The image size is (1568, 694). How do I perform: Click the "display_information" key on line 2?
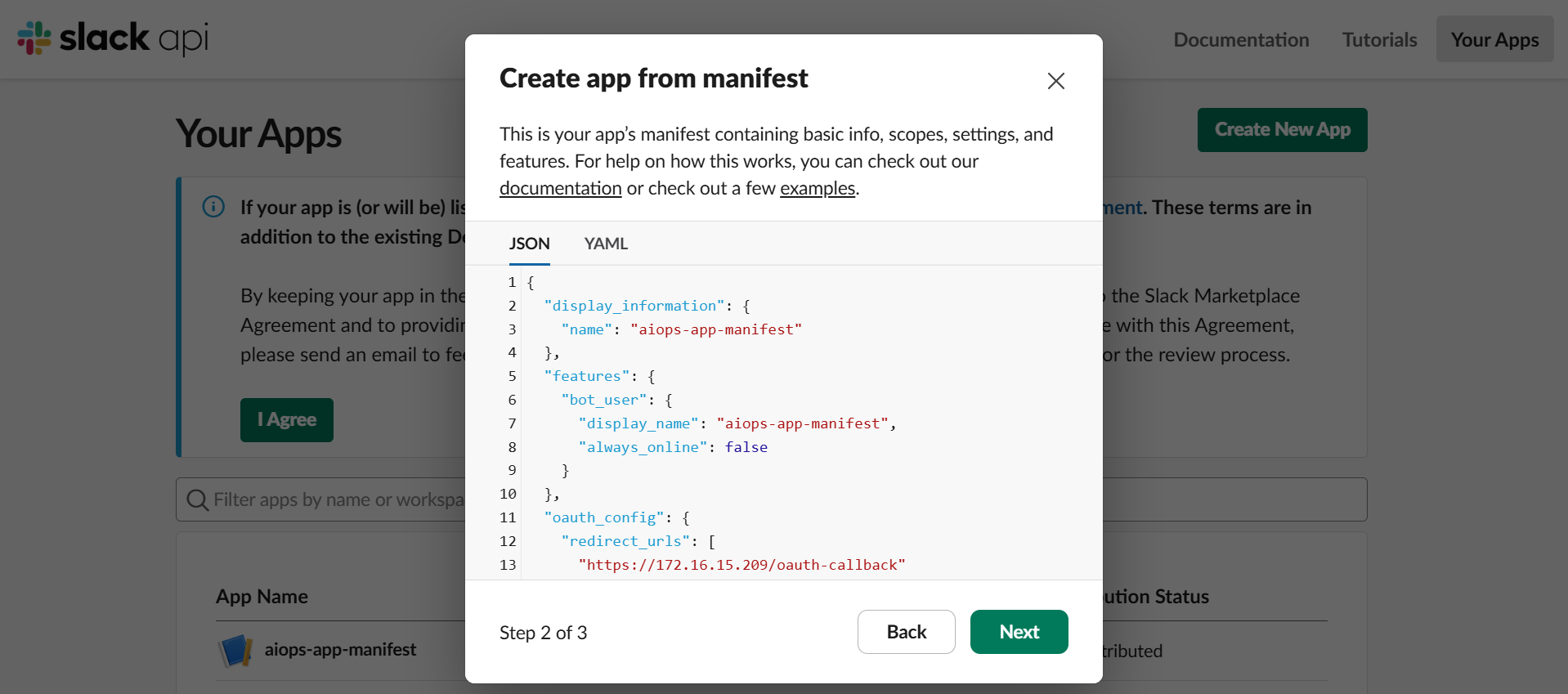634,306
